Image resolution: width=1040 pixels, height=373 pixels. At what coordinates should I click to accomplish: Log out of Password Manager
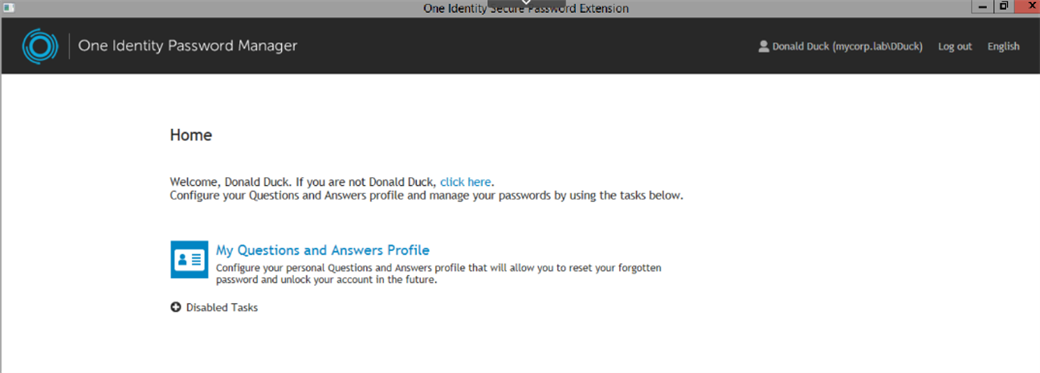click(x=954, y=46)
